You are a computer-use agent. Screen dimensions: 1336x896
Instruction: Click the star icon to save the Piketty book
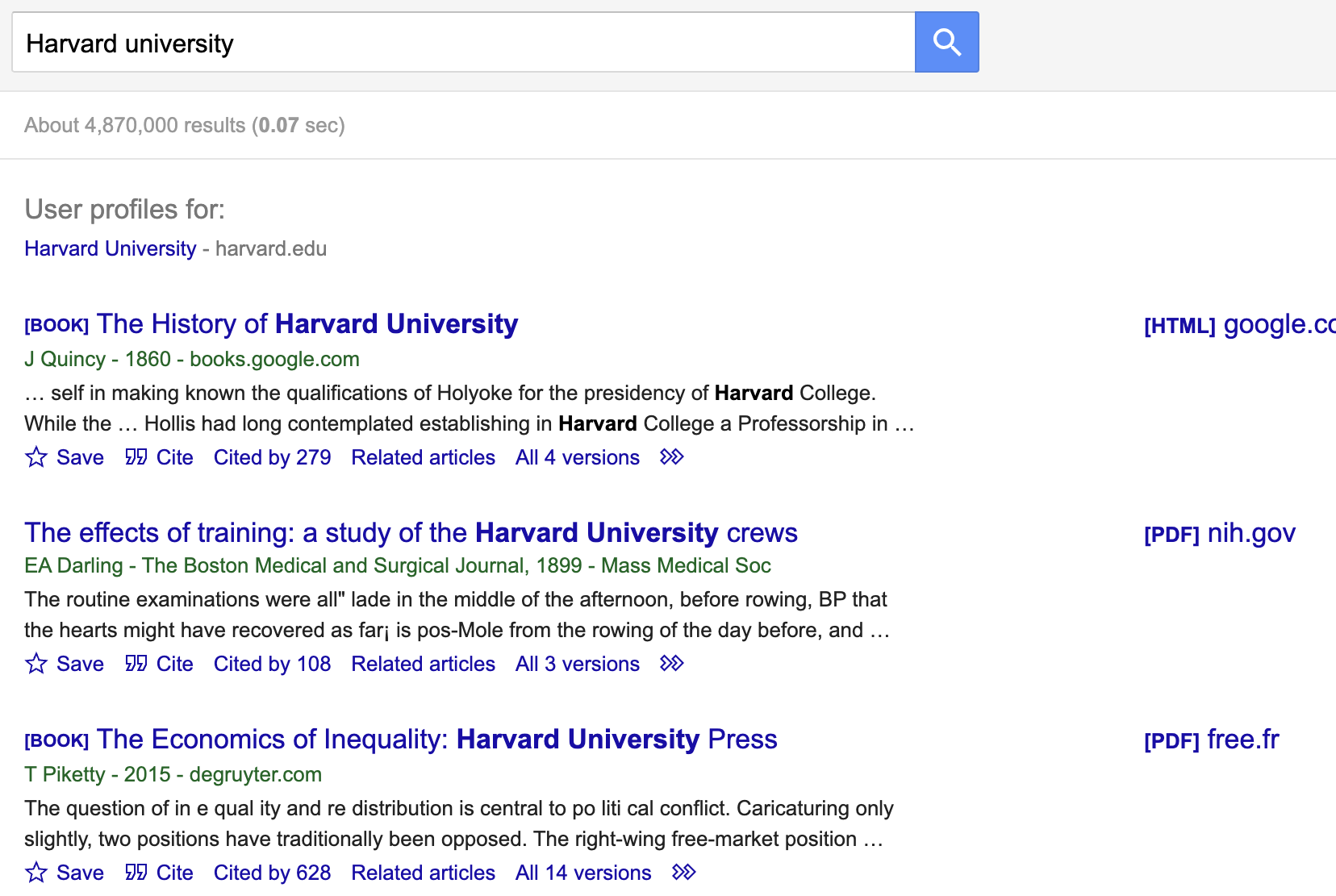(36, 873)
